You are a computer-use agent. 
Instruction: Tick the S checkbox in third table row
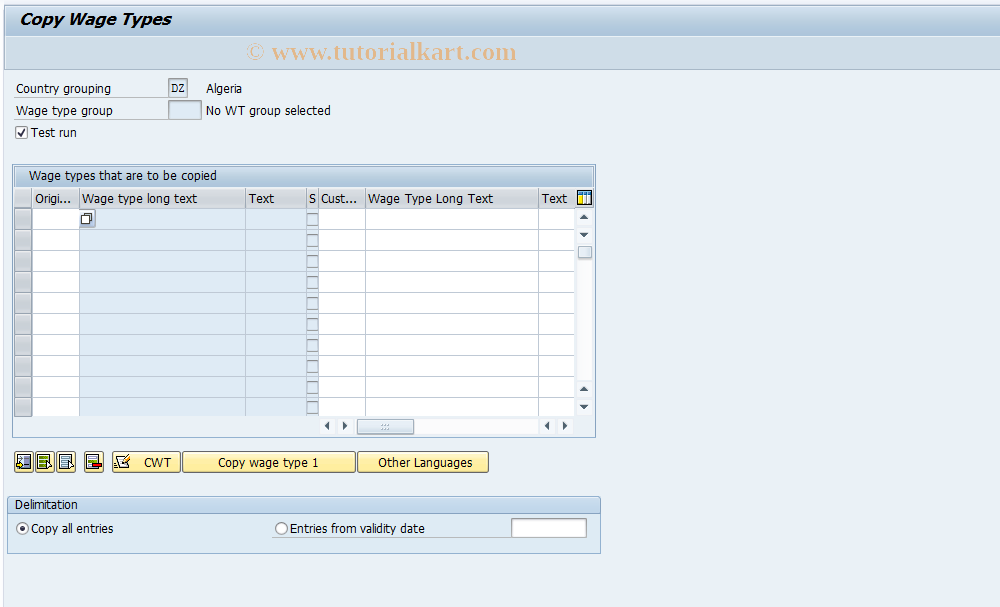pos(312,261)
